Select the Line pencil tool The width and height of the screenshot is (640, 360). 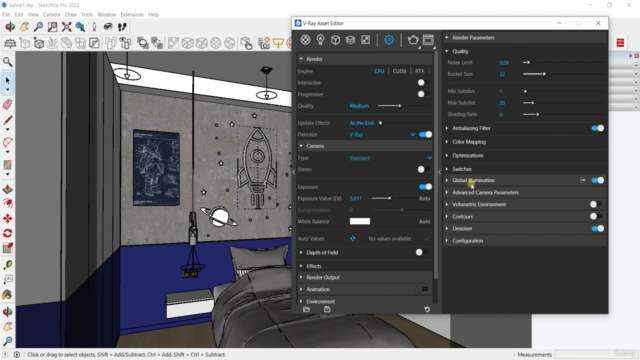click(7, 120)
